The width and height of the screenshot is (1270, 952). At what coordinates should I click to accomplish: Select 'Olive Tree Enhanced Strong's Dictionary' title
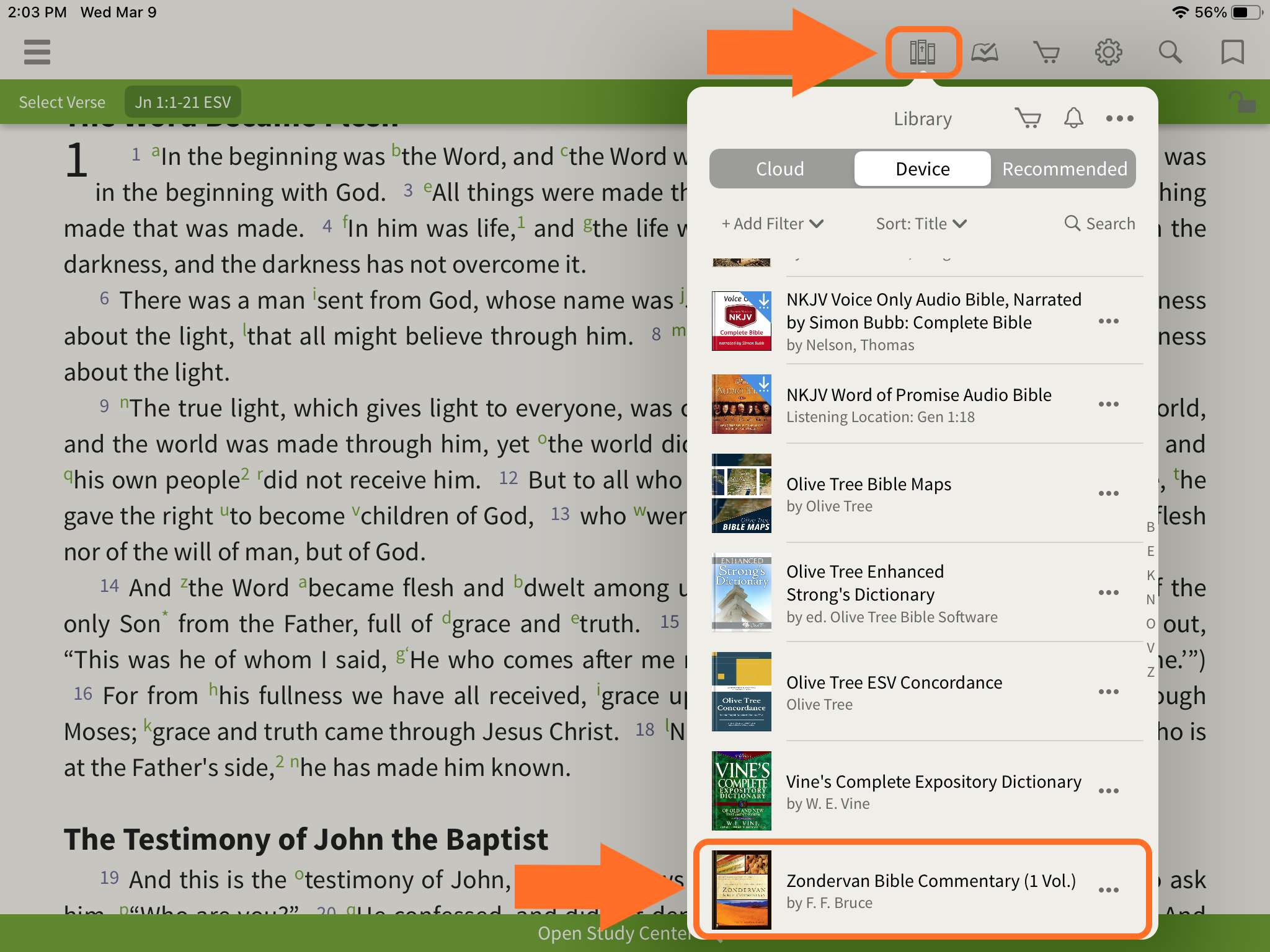coord(865,583)
